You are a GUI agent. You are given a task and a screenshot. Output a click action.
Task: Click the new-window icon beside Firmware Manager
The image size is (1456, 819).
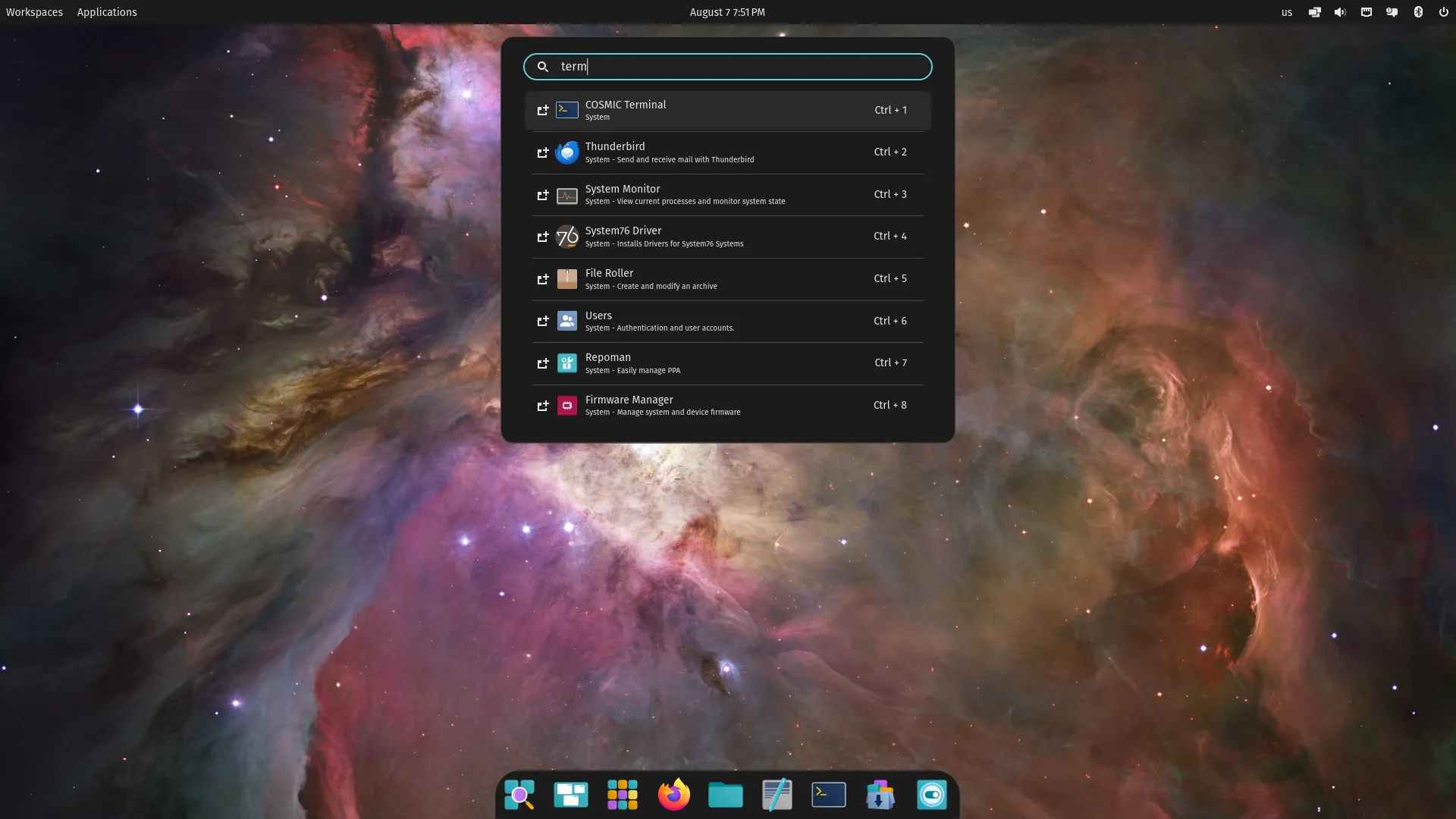pyautogui.click(x=543, y=406)
